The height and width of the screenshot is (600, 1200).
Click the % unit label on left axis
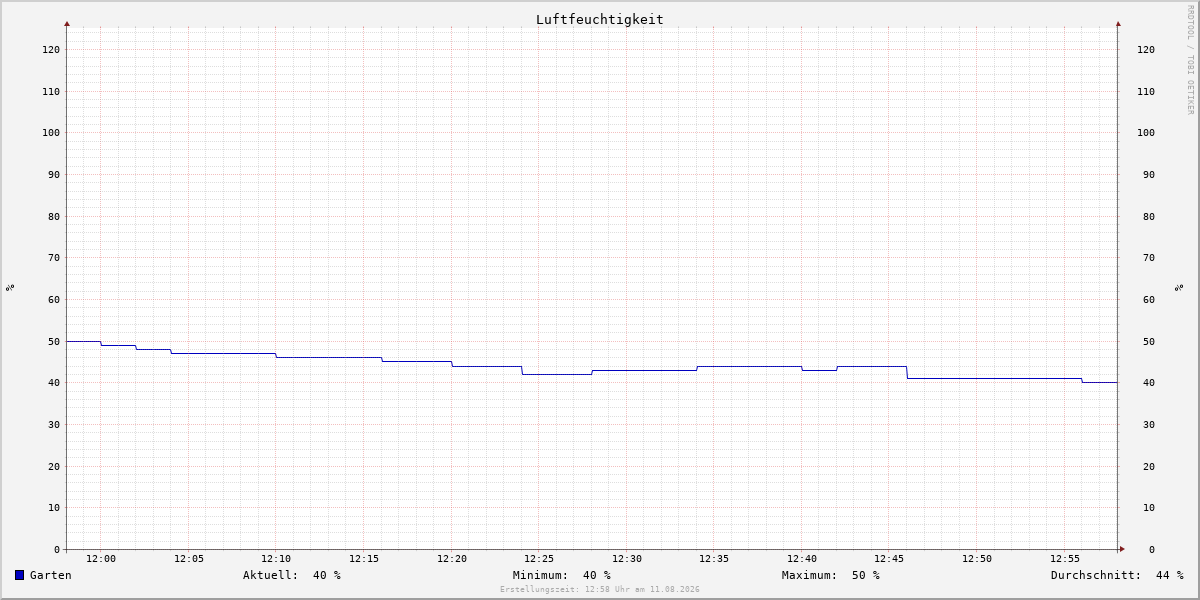10,287
